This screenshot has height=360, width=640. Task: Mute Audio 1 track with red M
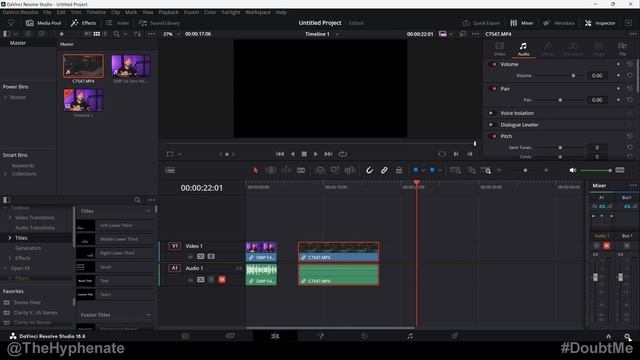(x=222, y=280)
